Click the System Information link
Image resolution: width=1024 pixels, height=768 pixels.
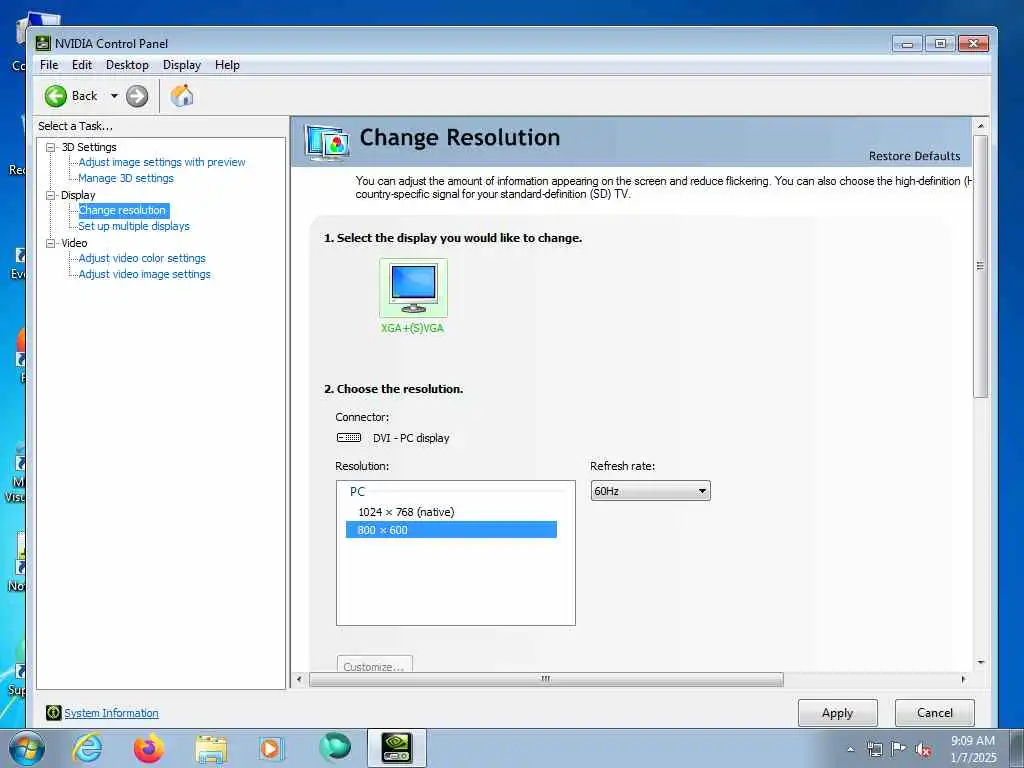tap(112, 713)
